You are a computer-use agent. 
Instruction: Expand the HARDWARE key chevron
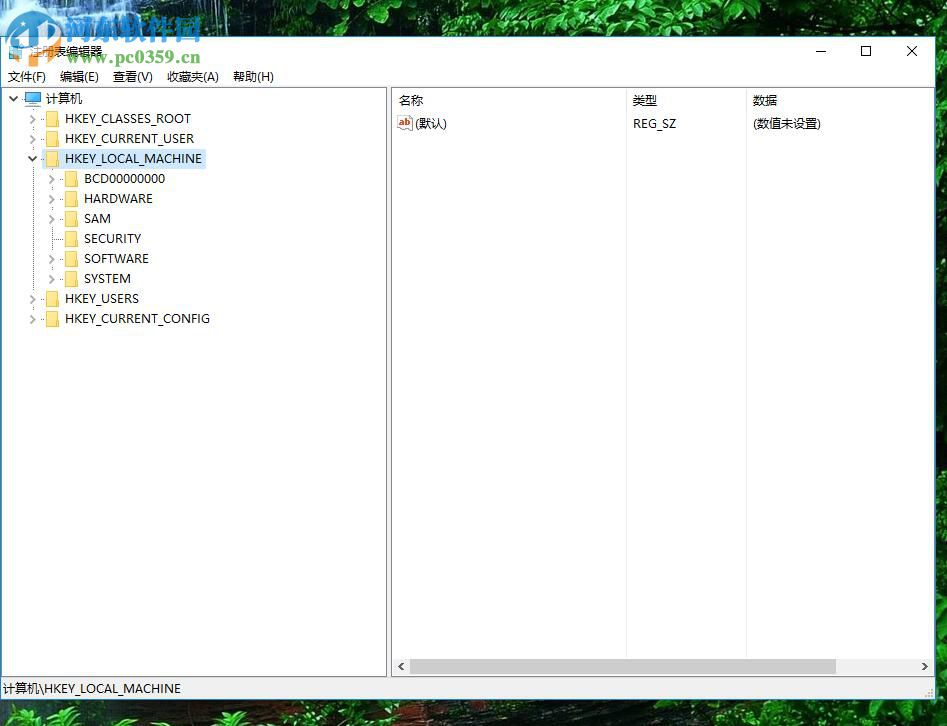point(52,199)
